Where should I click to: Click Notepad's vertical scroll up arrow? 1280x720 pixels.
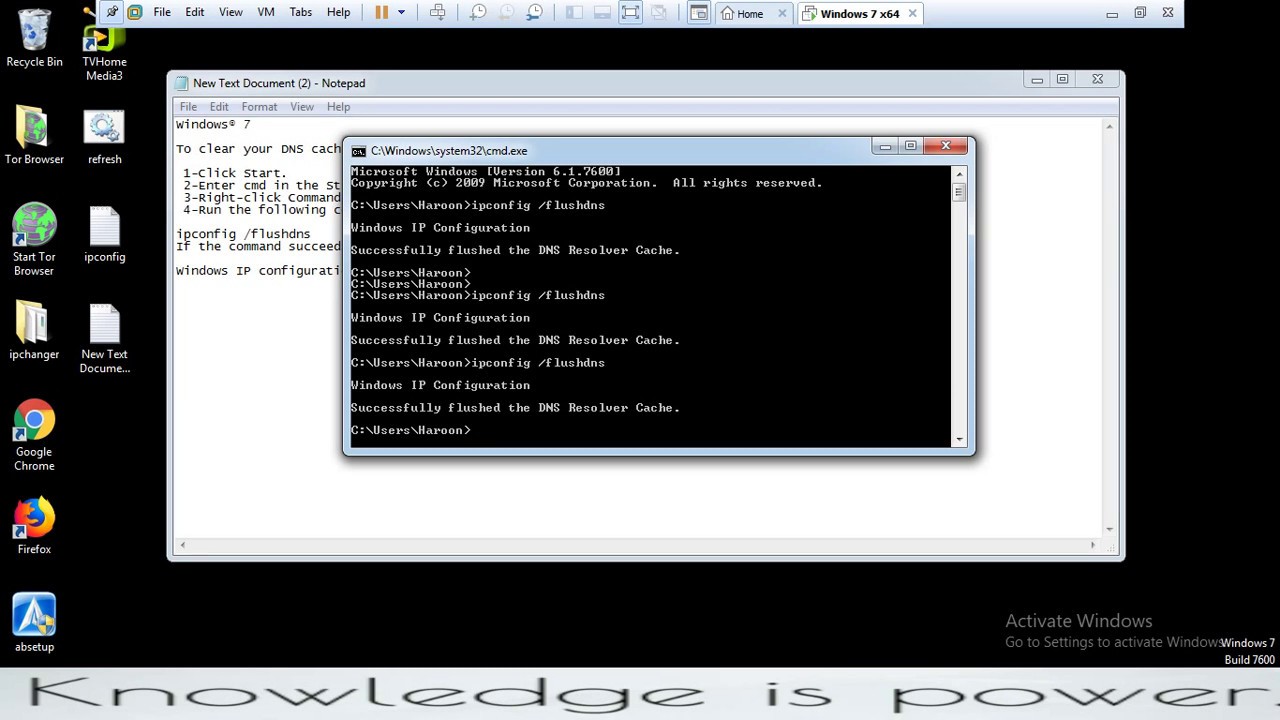[x=1109, y=125]
